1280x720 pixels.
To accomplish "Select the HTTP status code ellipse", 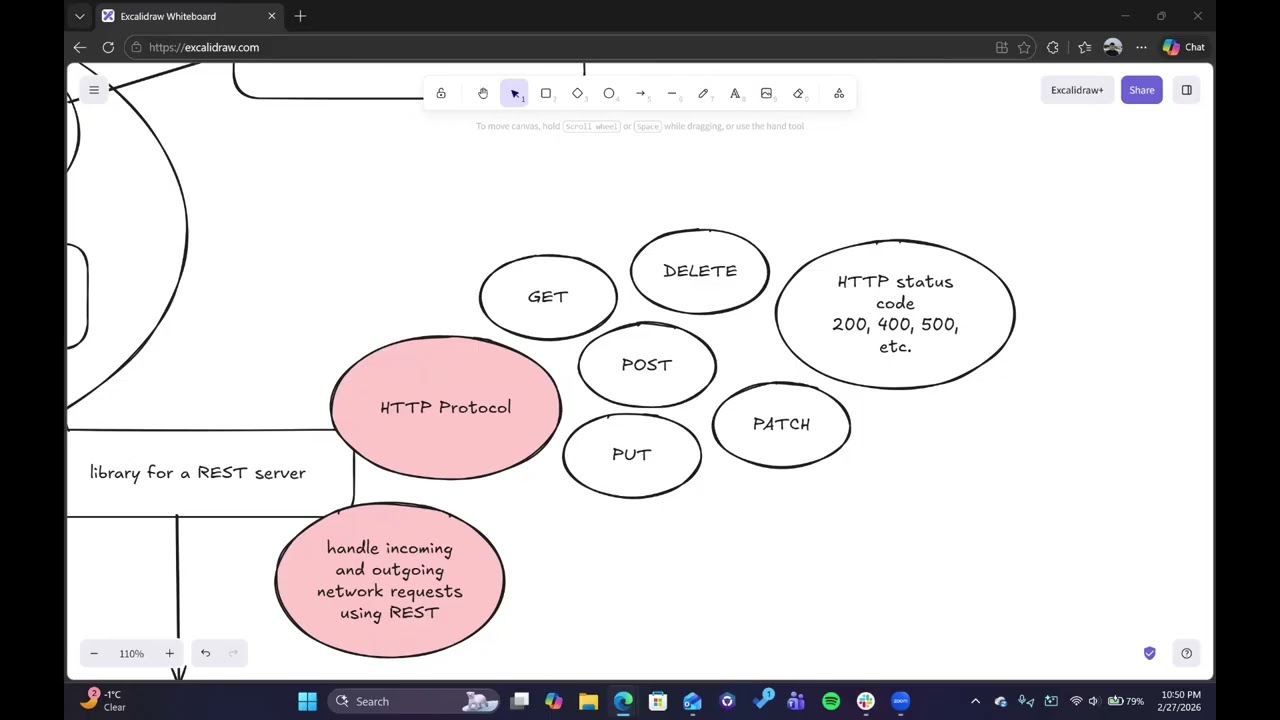I will coord(895,314).
